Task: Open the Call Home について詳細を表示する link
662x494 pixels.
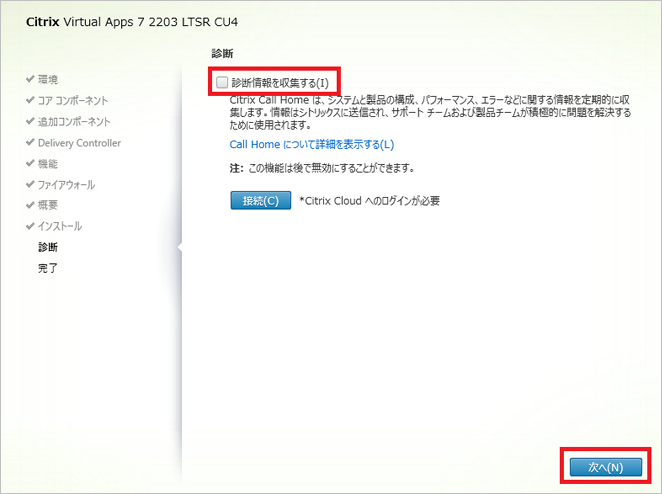Action: pos(312,144)
